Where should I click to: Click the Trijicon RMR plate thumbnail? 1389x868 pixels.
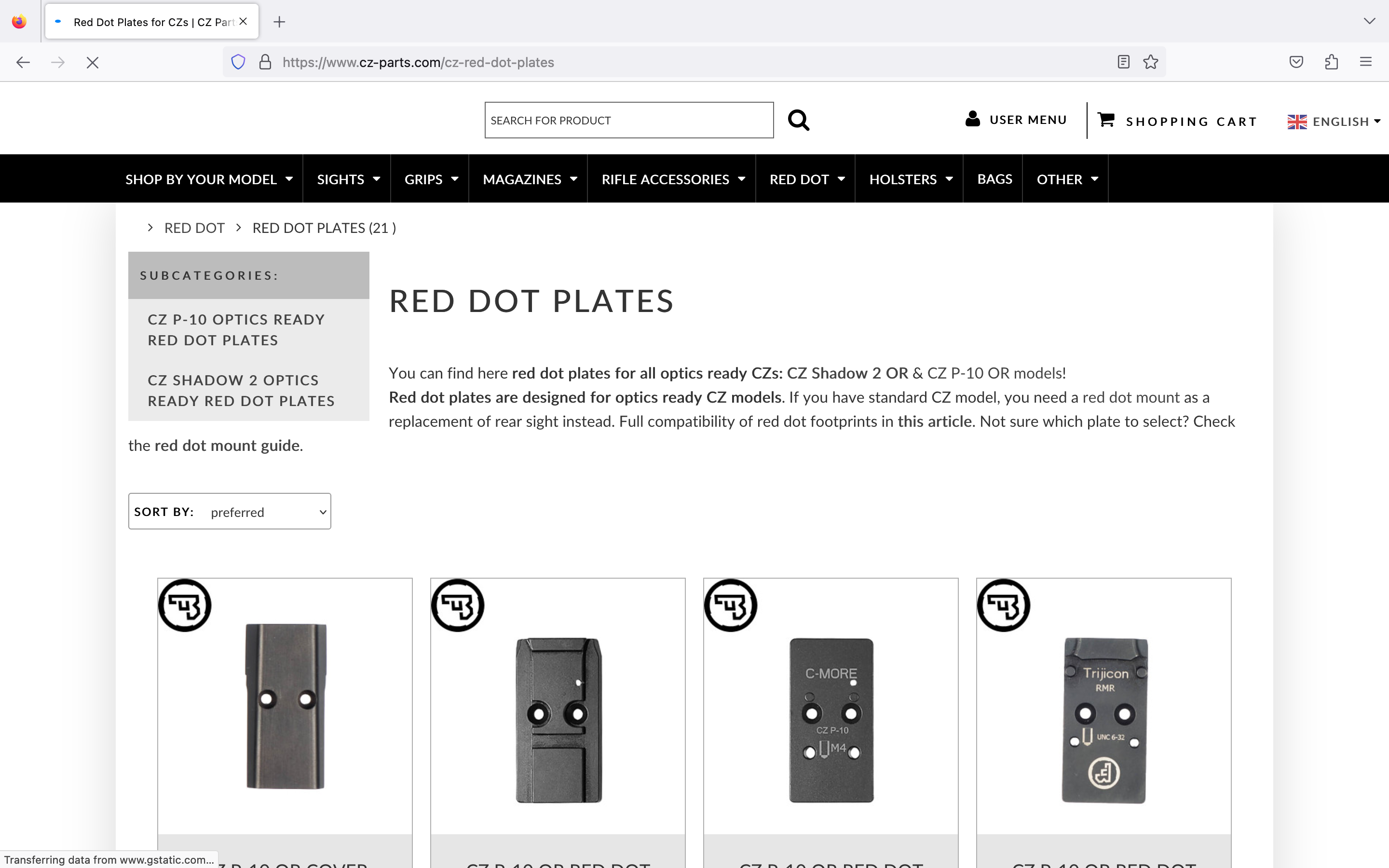point(1103,720)
